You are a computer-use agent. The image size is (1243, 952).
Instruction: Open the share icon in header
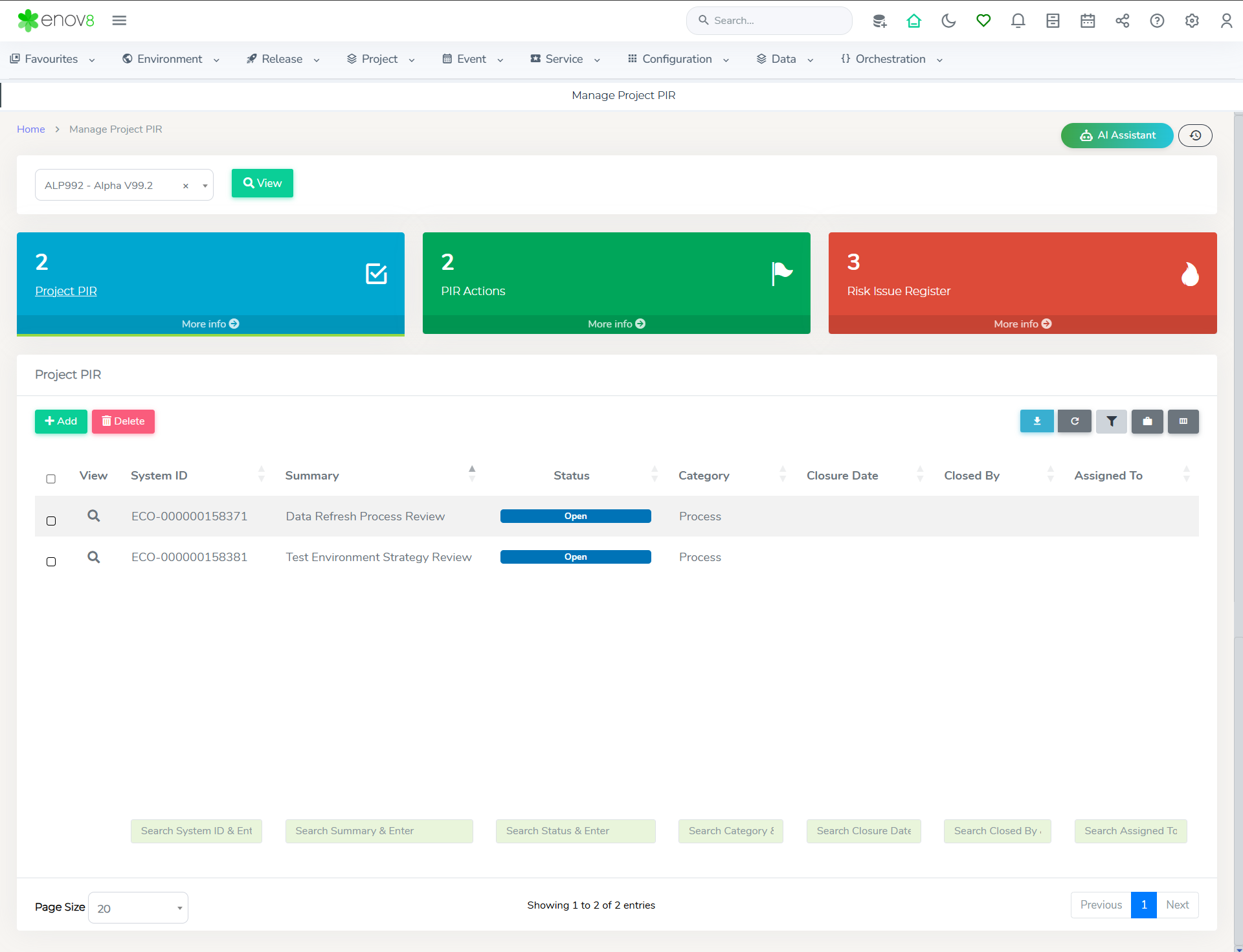[x=1122, y=21]
